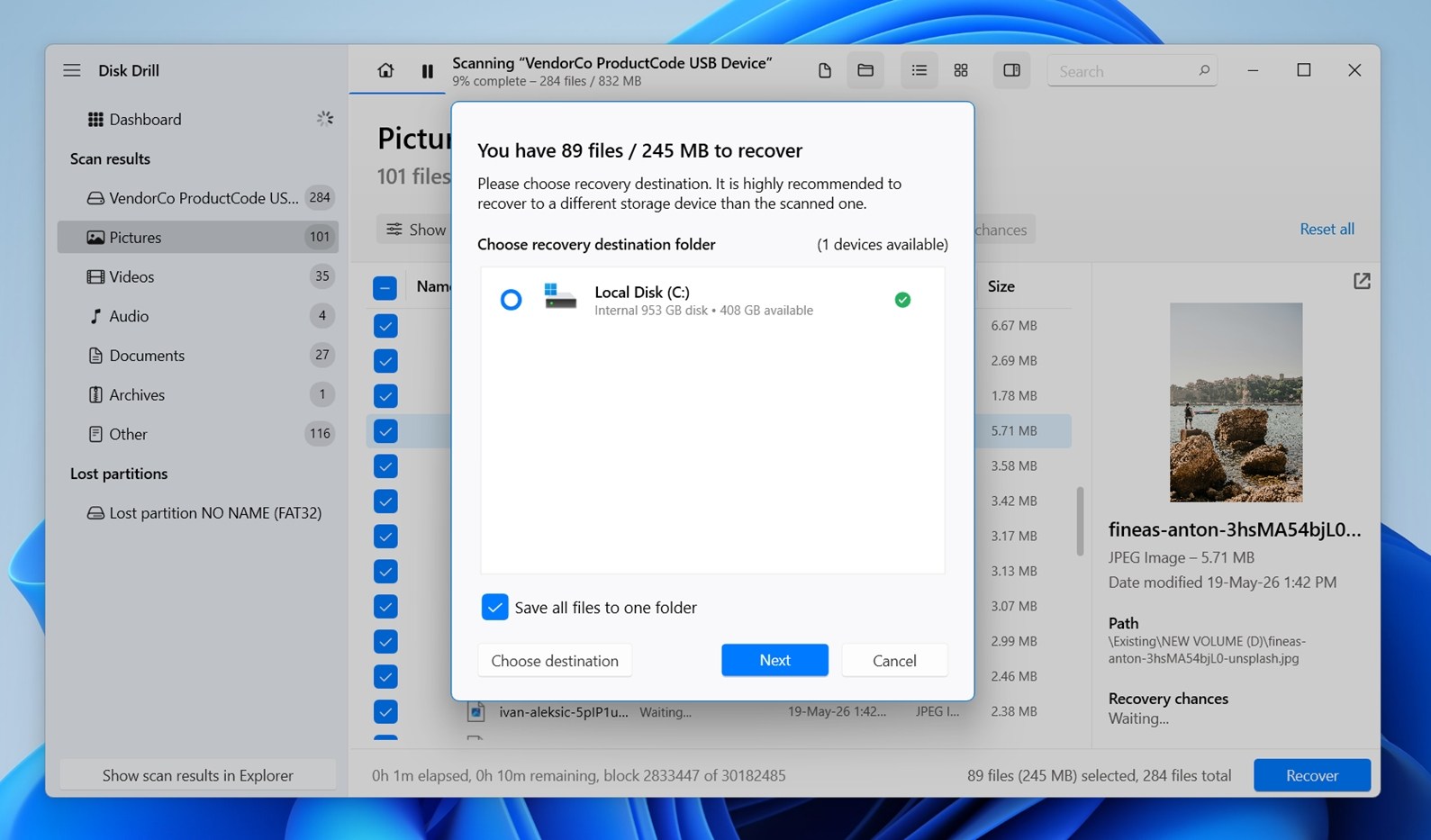The image size is (1431, 840).
Task: Cancel the recovery dialog
Action: coord(894,660)
